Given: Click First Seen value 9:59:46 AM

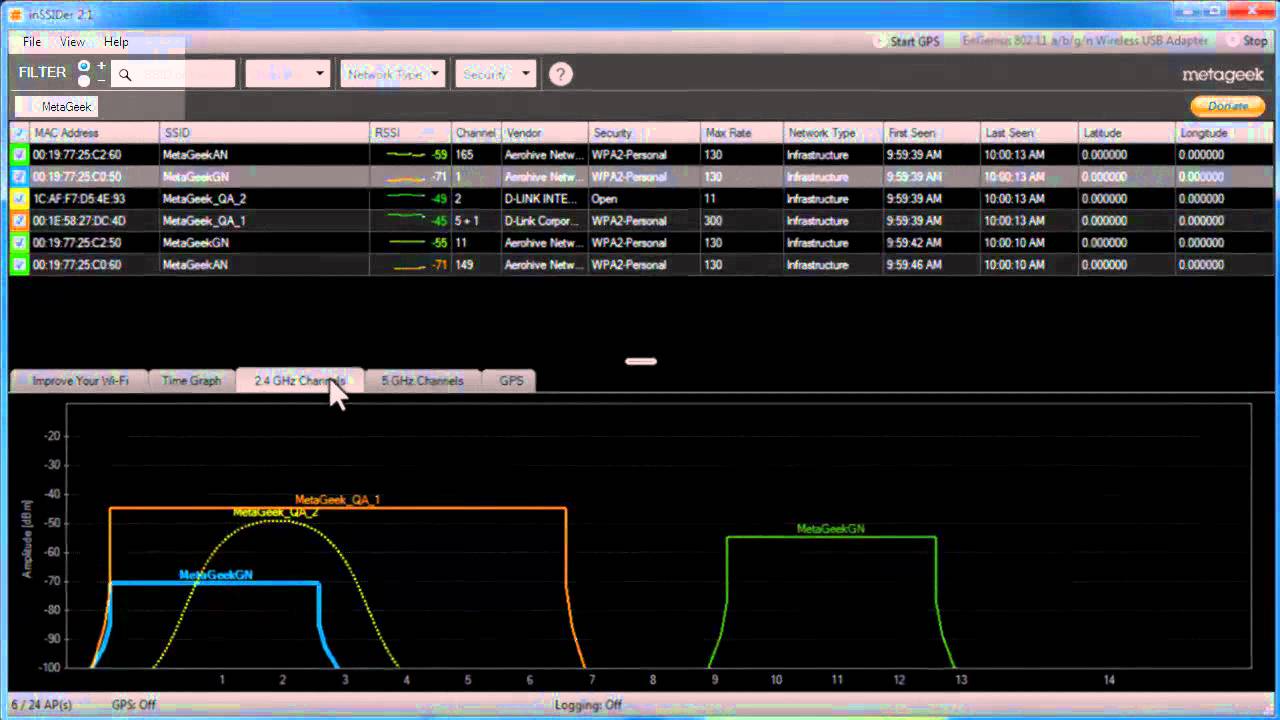Looking at the screenshot, I should (914, 265).
